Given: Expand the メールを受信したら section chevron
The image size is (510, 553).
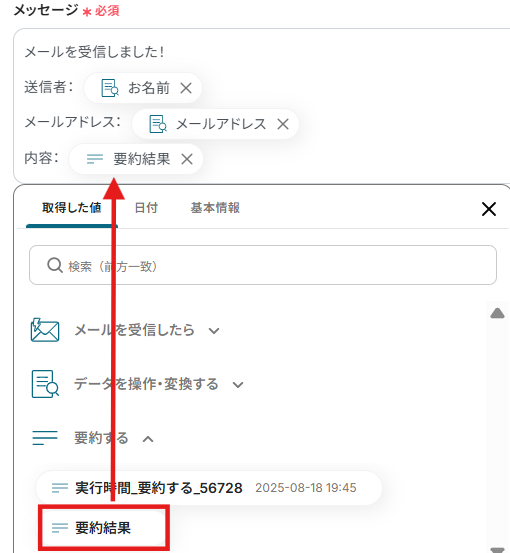Looking at the screenshot, I should pos(214,331).
